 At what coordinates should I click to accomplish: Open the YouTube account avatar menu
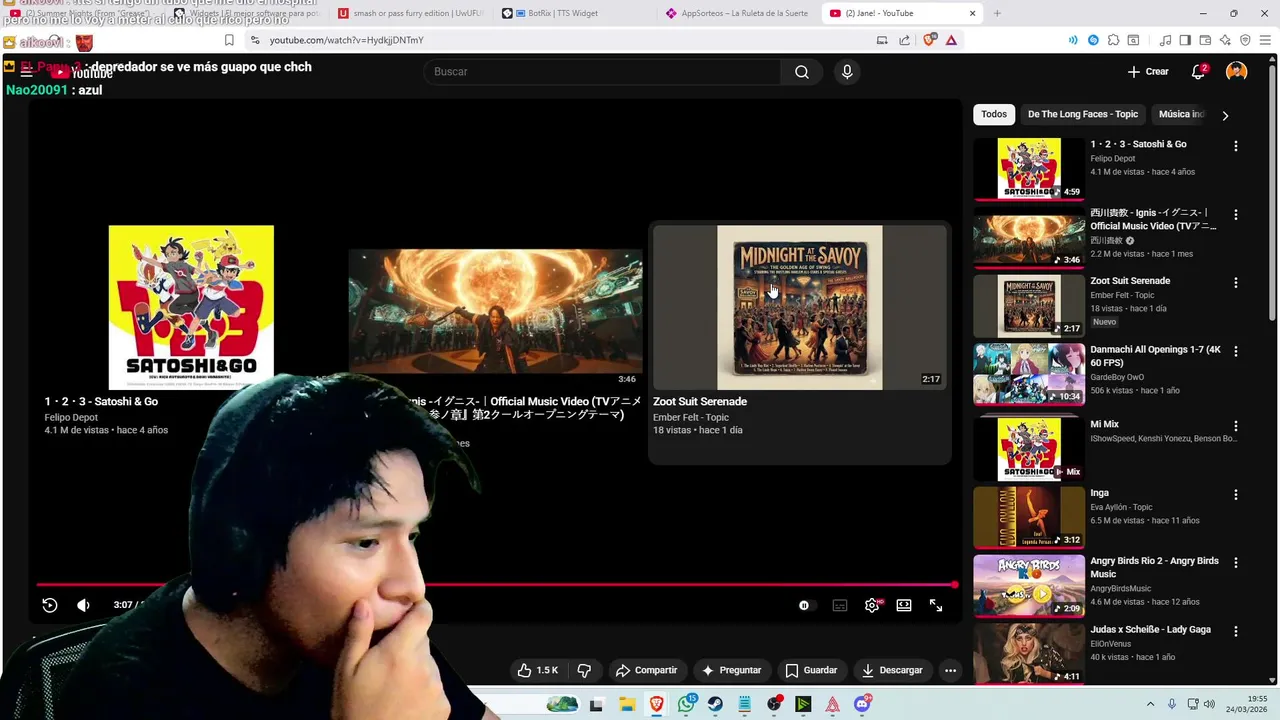coord(1237,72)
